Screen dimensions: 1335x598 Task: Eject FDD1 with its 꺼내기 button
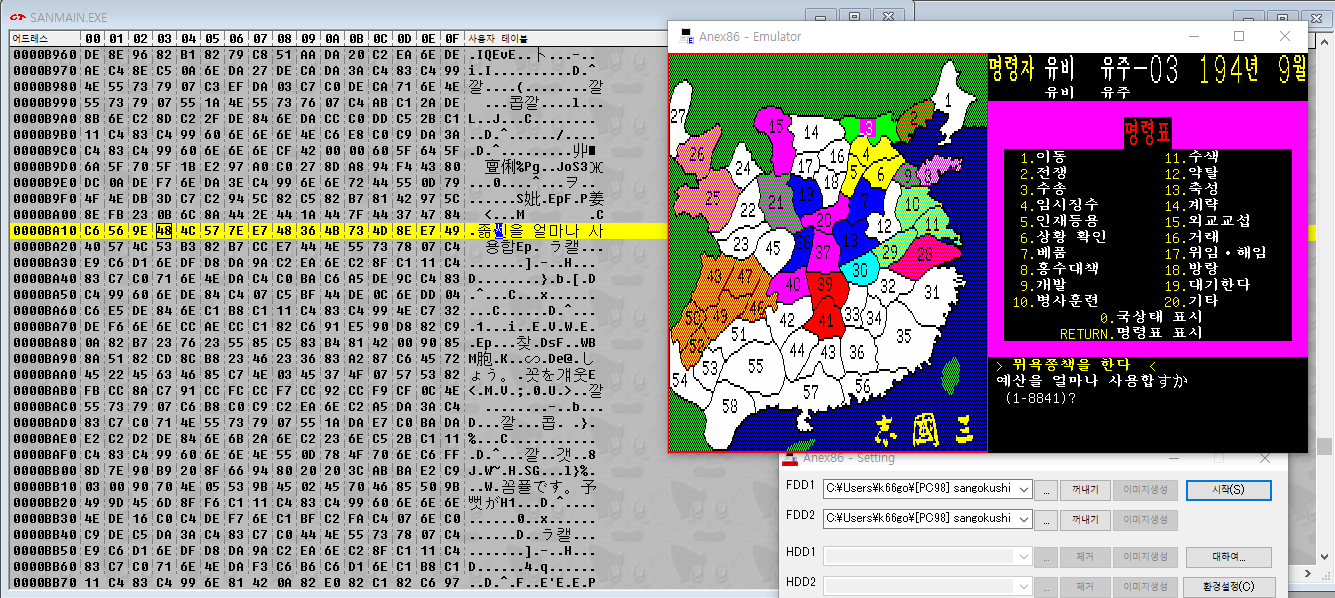click(x=1084, y=490)
